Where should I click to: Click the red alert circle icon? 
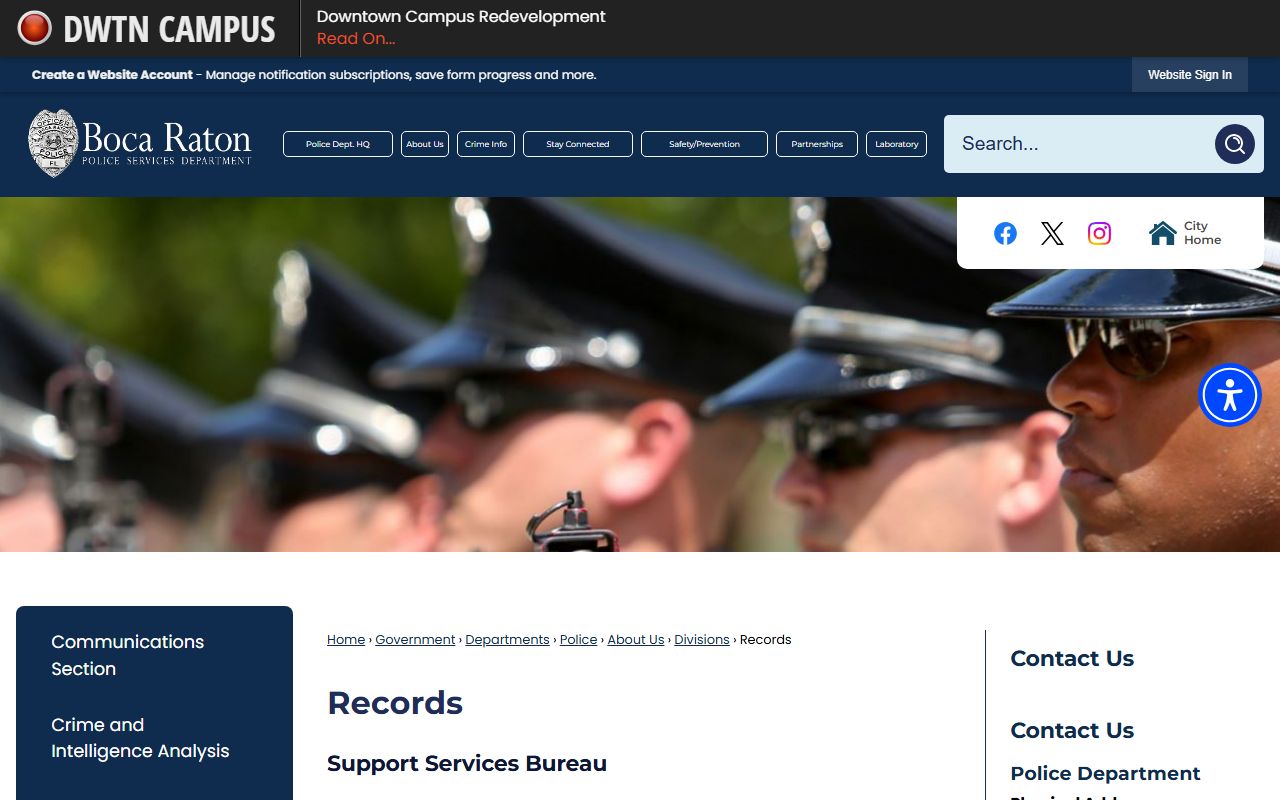tap(34, 28)
